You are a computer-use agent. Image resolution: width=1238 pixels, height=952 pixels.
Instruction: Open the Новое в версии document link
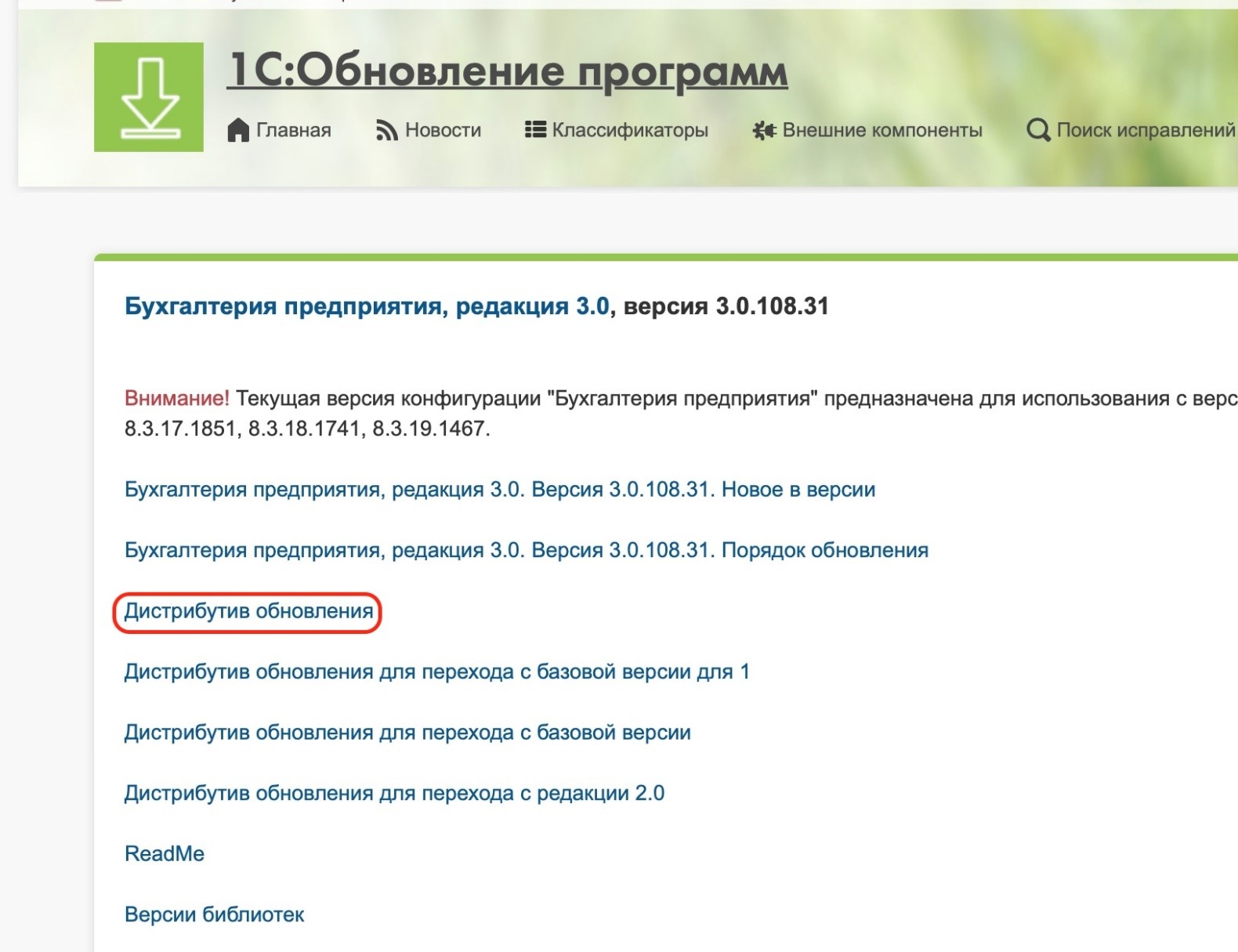(500, 490)
